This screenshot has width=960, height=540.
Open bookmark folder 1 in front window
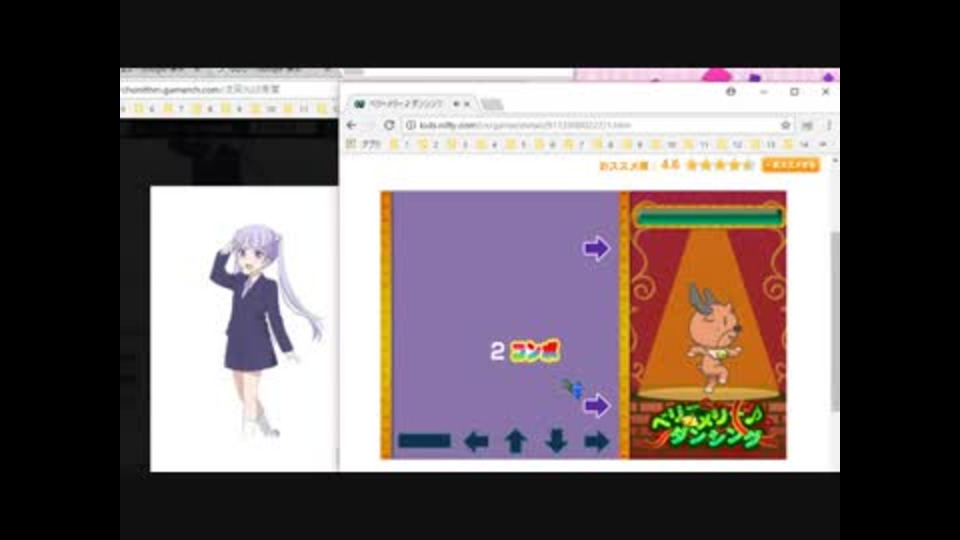399,144
